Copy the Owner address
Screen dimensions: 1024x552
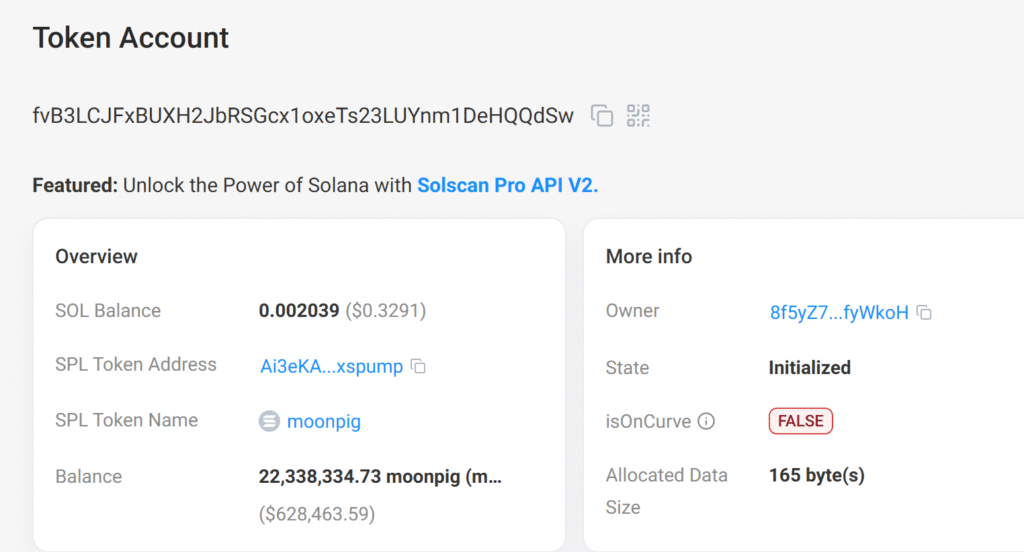pos(925,313)
